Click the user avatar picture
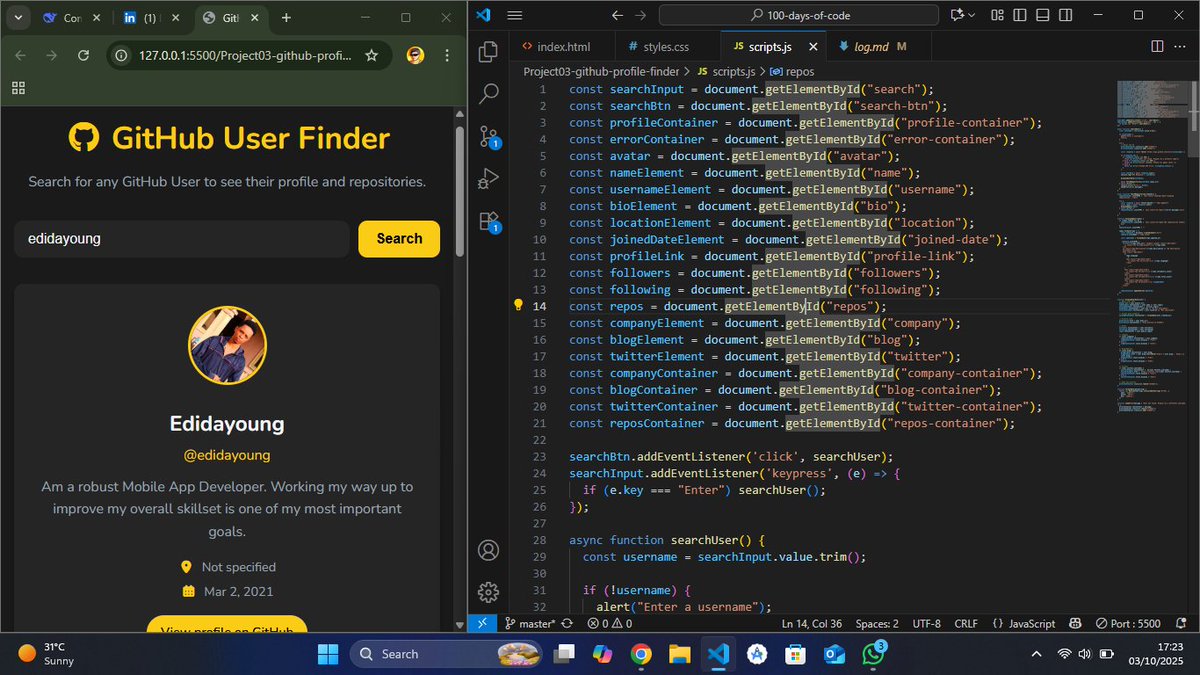This screenshot has height=675, width=1200. [227, 345]
